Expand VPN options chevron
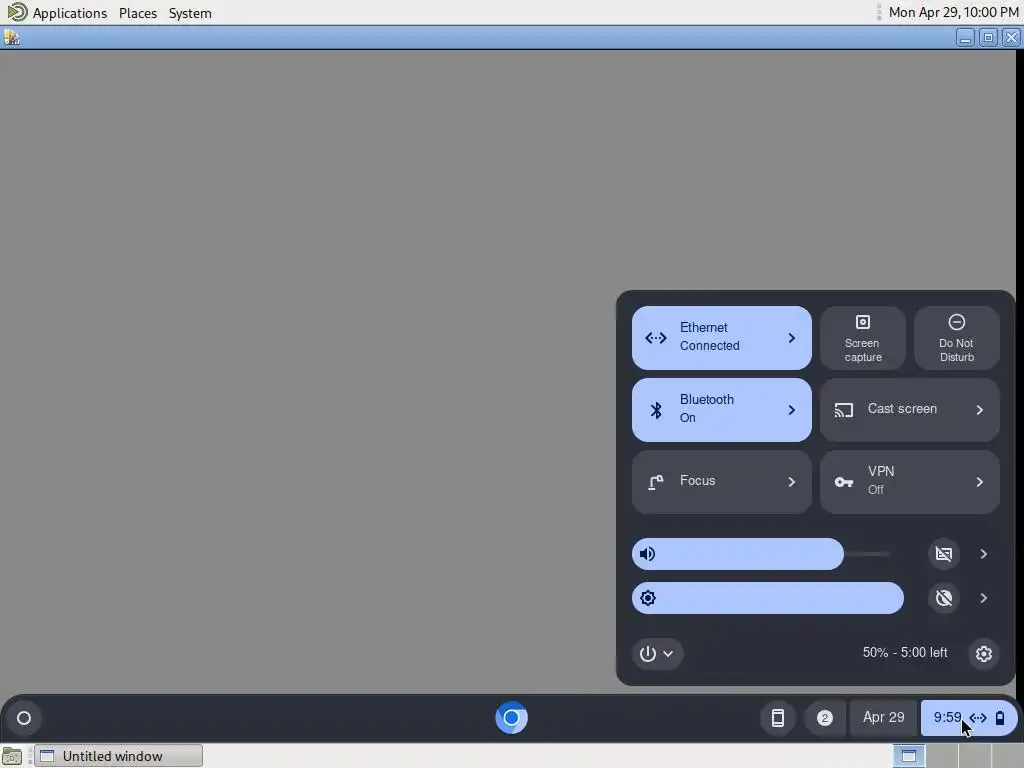This screenshot has width=1024, height=768. [980, 482]
